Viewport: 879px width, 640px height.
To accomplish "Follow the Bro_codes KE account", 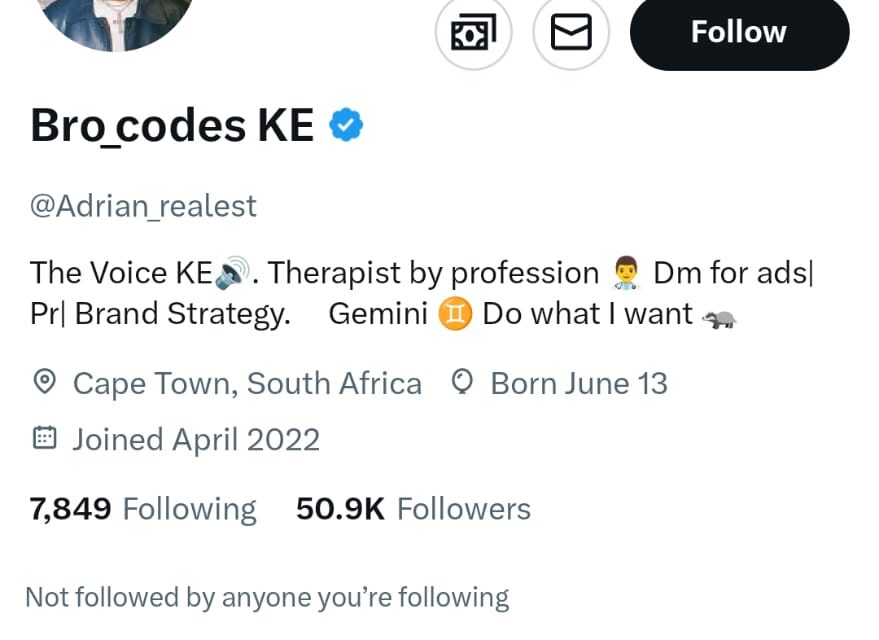I will pyautogui.click(x=739, y=33).
